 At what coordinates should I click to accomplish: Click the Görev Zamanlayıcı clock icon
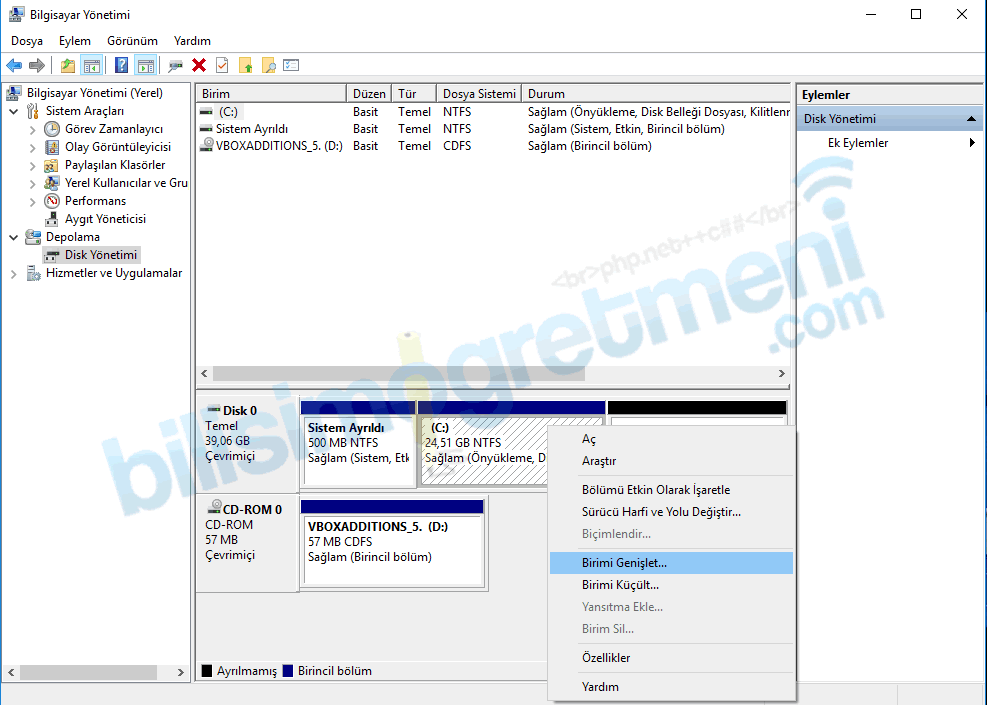coord(53,129)
